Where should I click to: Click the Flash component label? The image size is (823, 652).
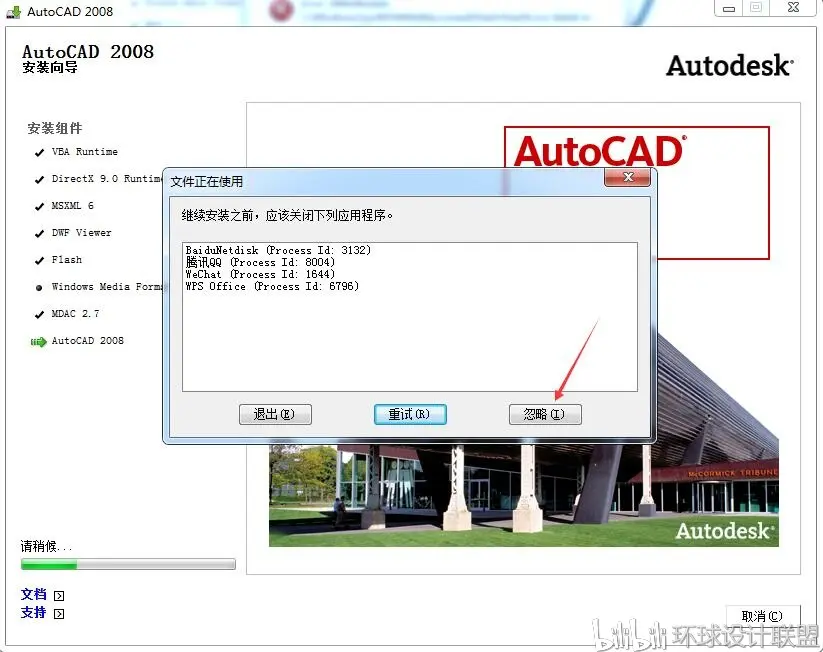pos(67,260)
